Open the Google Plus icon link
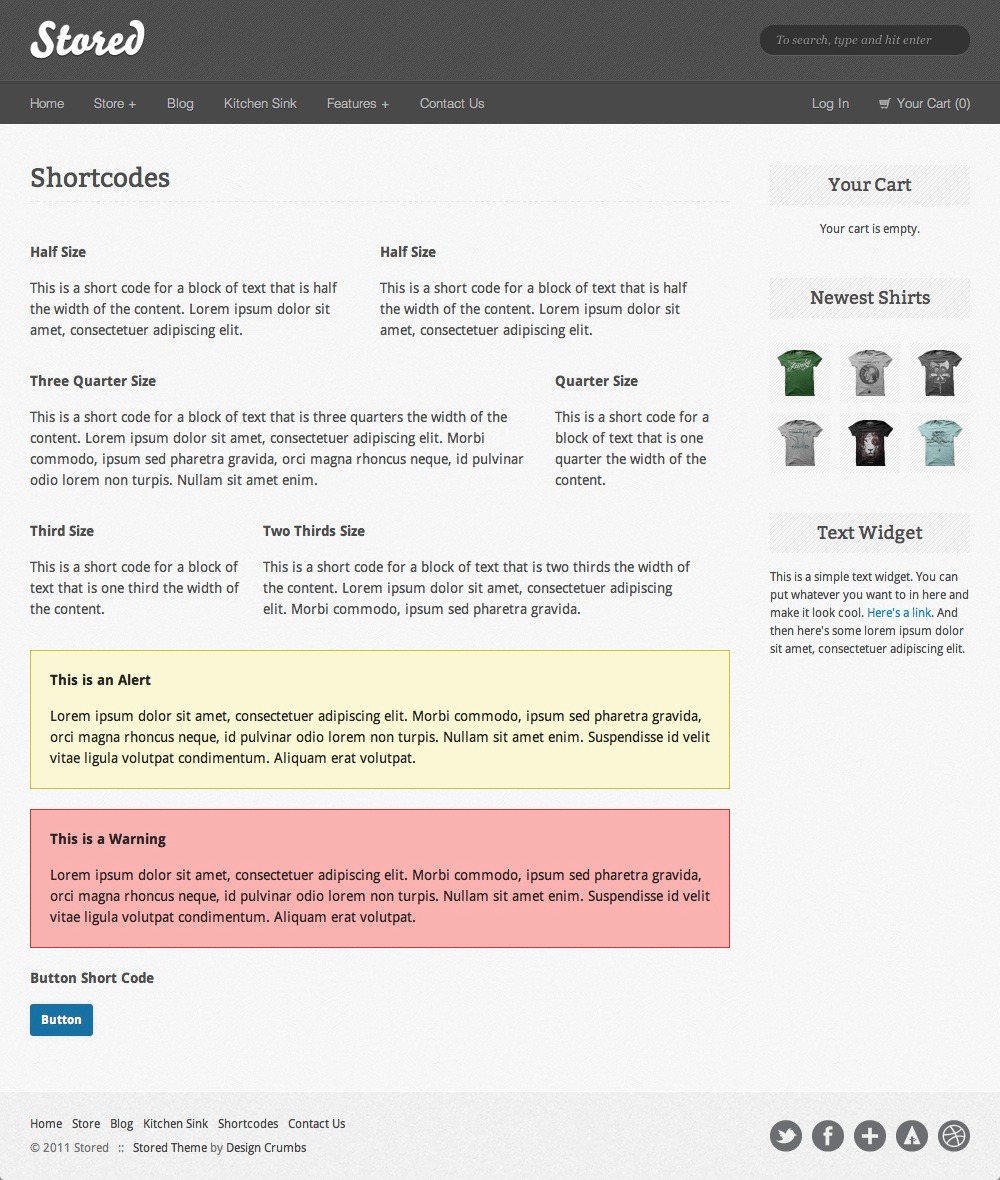The height and width of the screenshot is (1180, 1000). point(870,1136)
